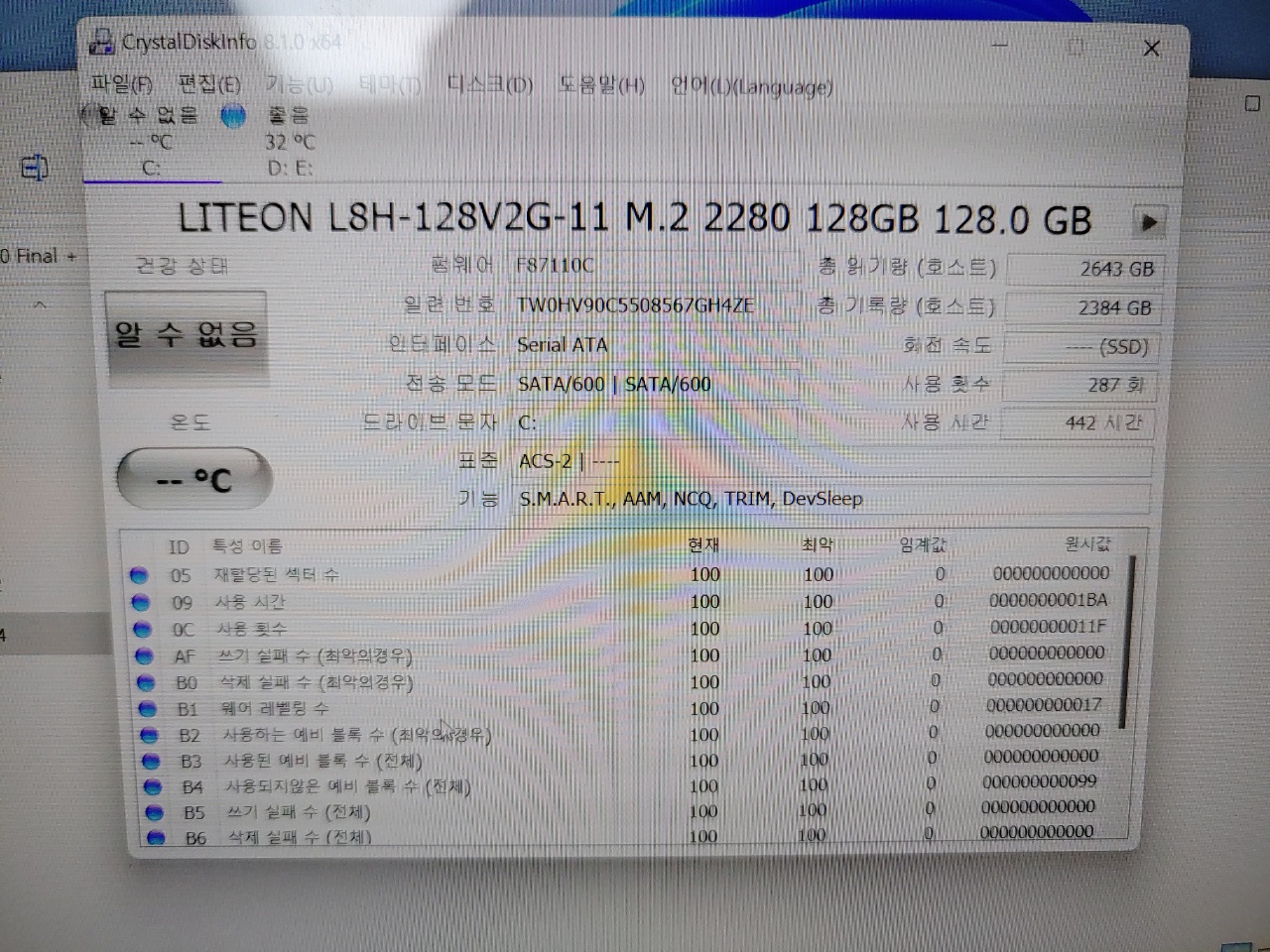1270x952 pixels.
Task: Click the blue status dot of row AF
Action: pyautogui.click(x=144, y=655)
